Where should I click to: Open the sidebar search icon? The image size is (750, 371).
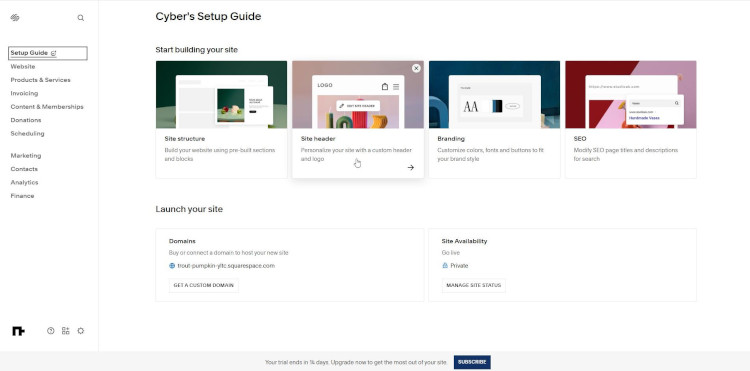click(x=81, y=18)
